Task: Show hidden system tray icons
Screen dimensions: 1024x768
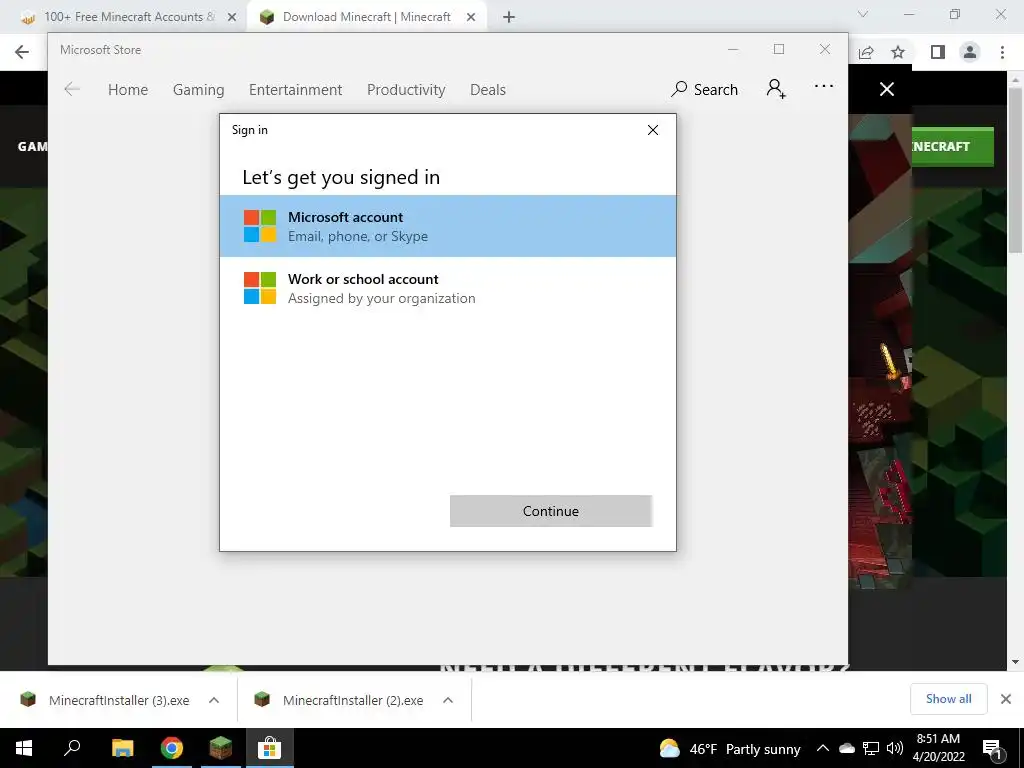Action: point(823,748)
